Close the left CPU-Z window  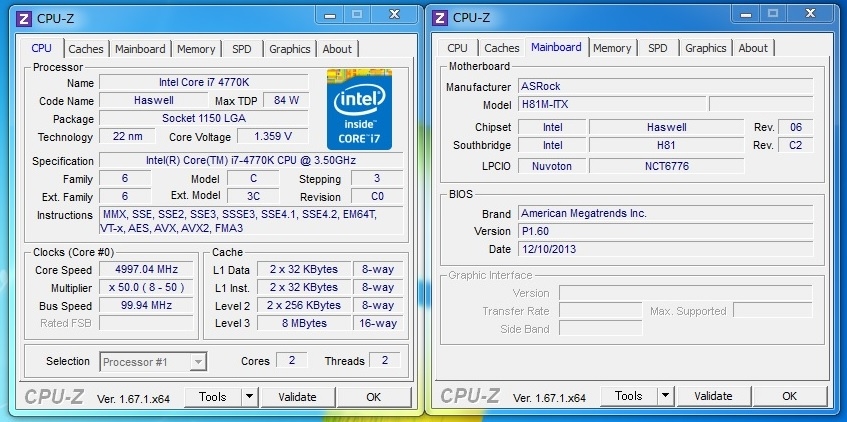coord(394,15)
